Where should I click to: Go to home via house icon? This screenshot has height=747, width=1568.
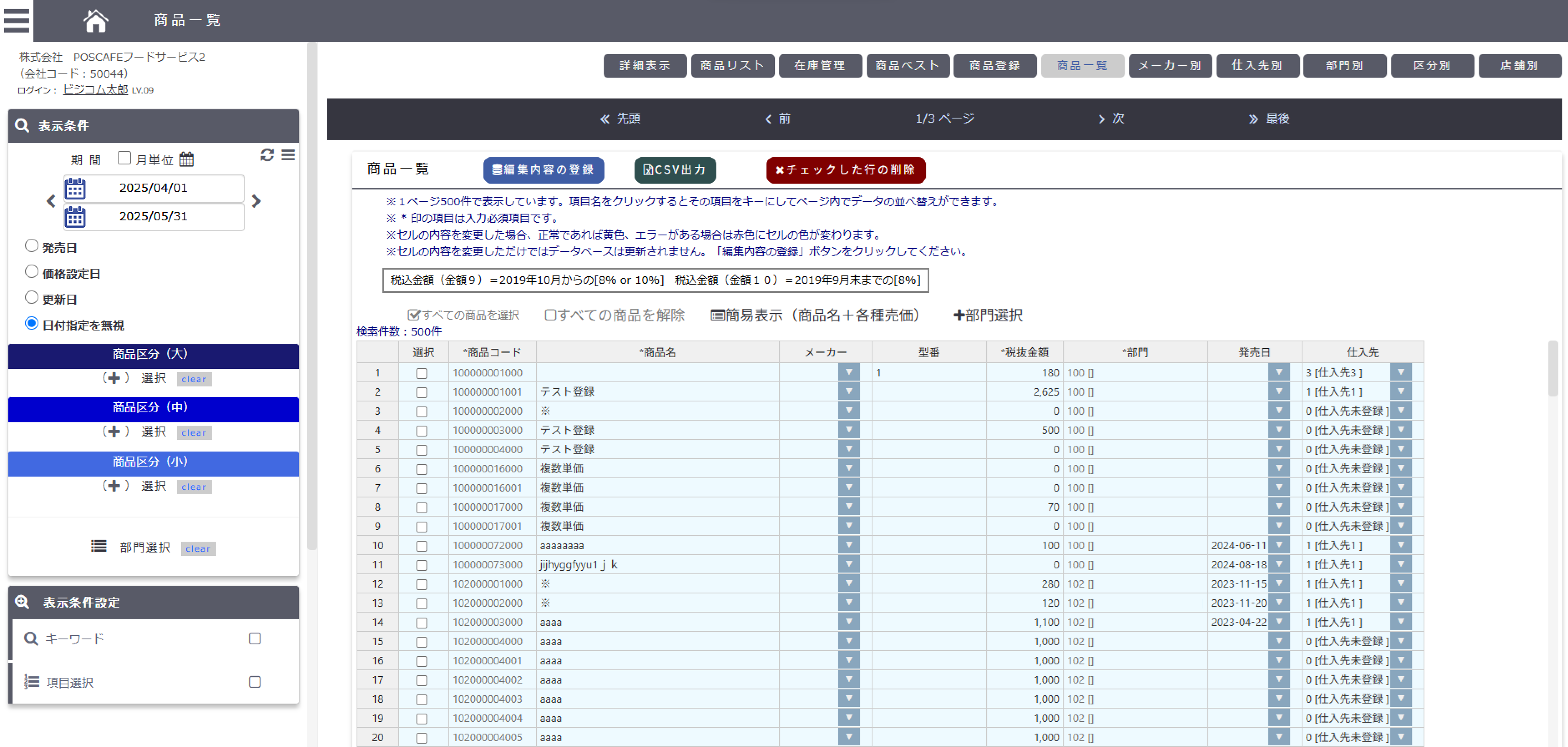tap(96, 20)
